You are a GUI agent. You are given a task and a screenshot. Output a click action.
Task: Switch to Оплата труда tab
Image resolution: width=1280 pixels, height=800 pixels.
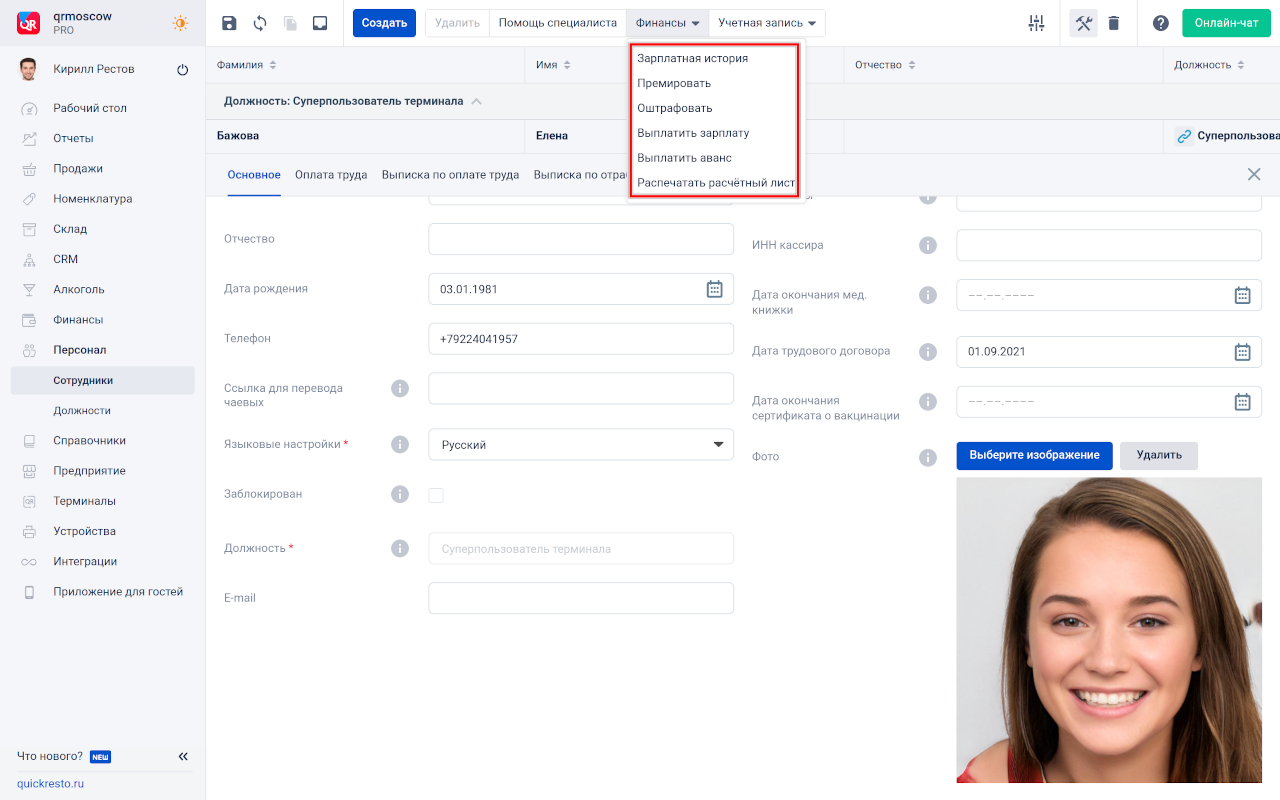pos(331,174)
